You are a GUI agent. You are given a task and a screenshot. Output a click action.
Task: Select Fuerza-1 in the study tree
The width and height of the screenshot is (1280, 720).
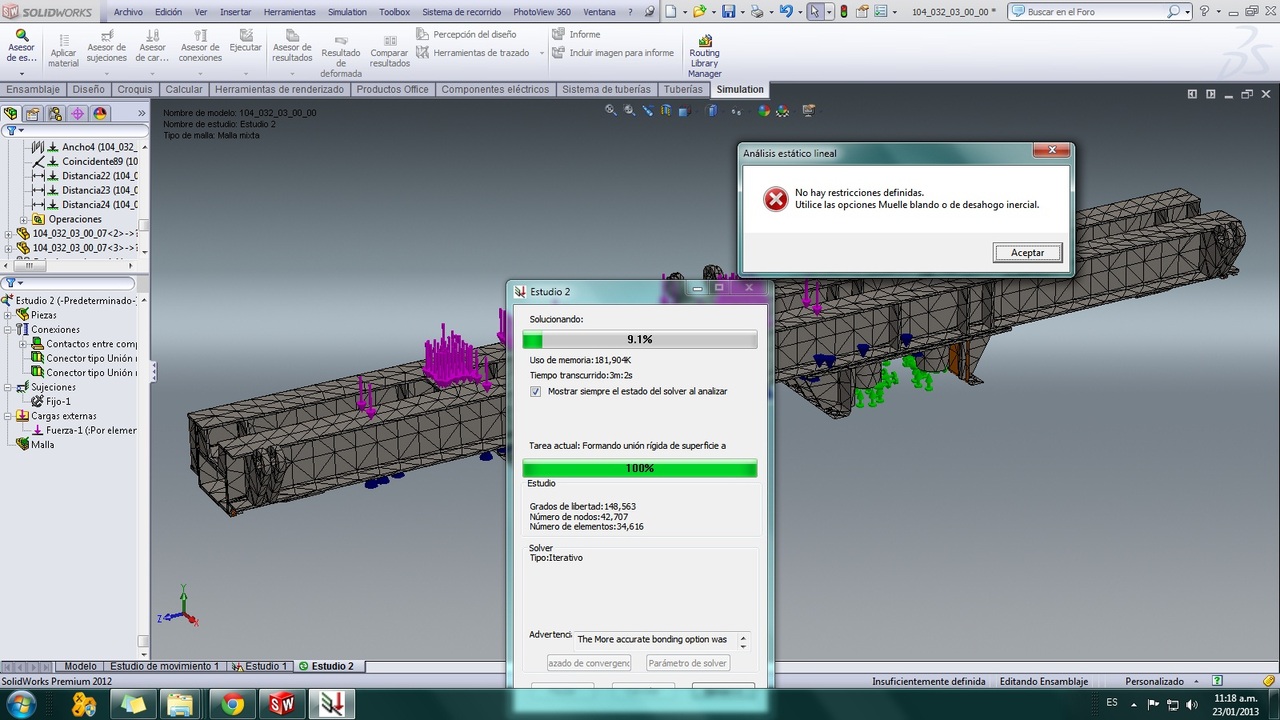(84, 430)
